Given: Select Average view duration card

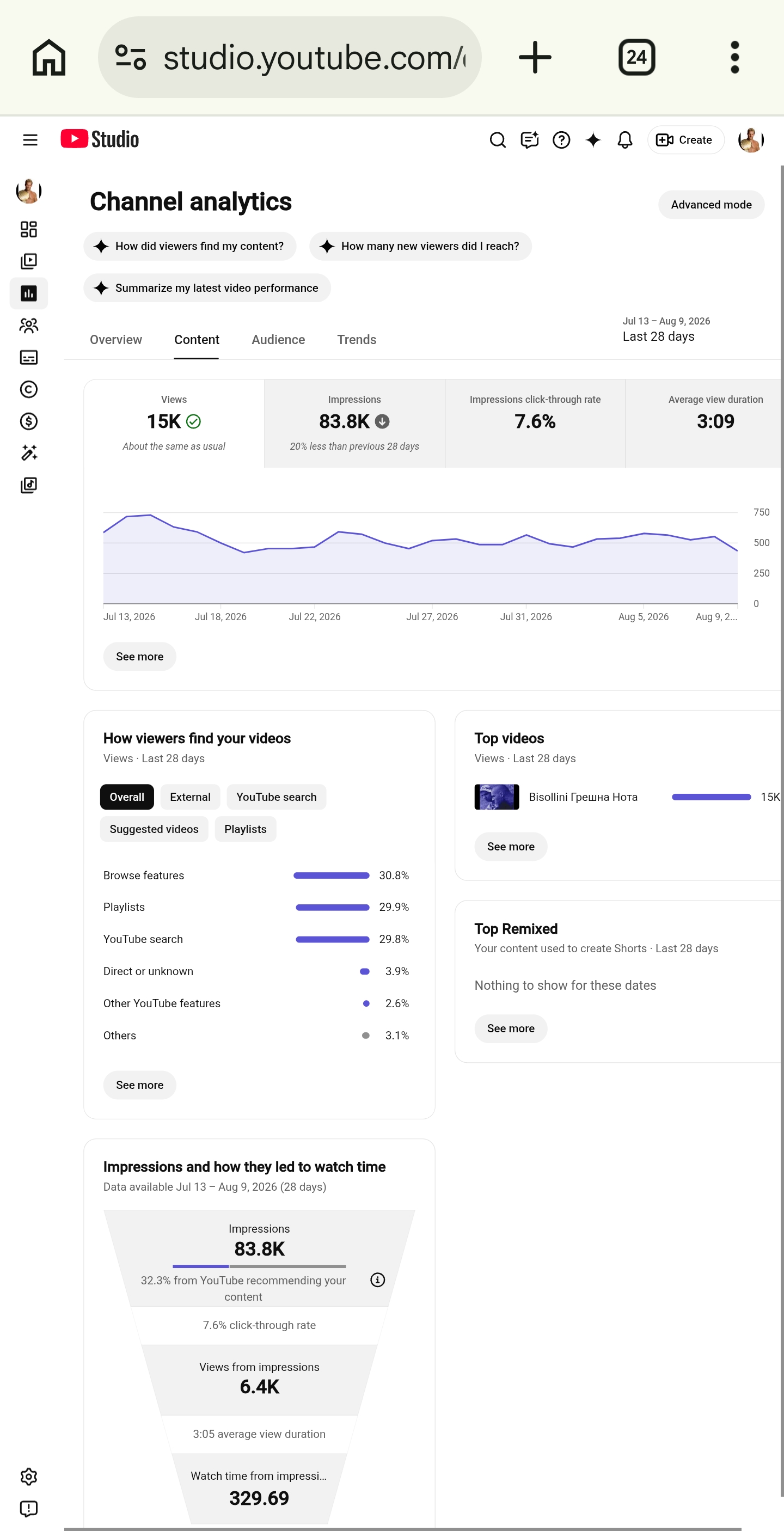Looking at the screenshot, I should (x=705, y=423).
